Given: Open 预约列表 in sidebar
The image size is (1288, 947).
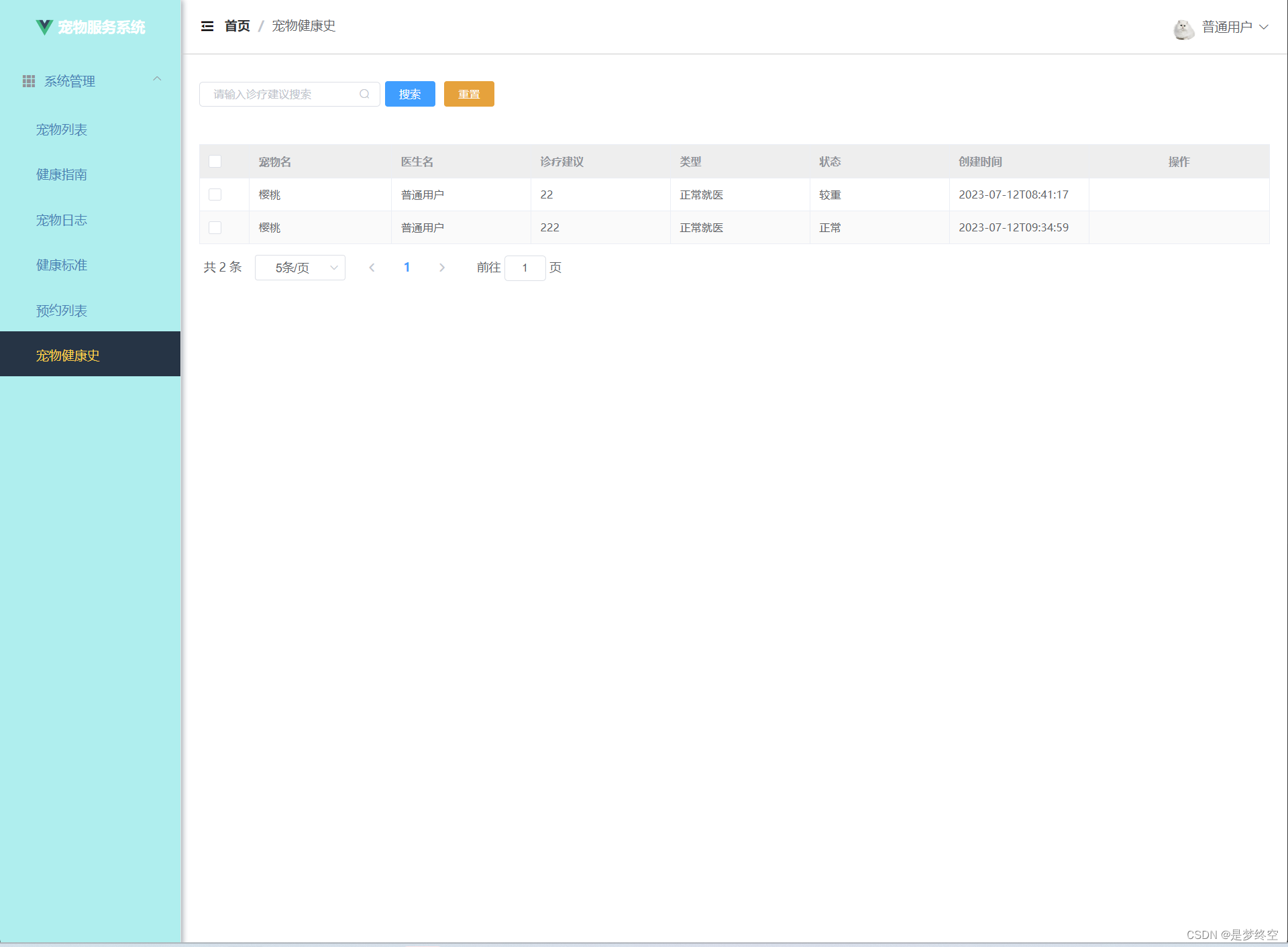Looking at the screenshot, I should click(x=62, y=311).
